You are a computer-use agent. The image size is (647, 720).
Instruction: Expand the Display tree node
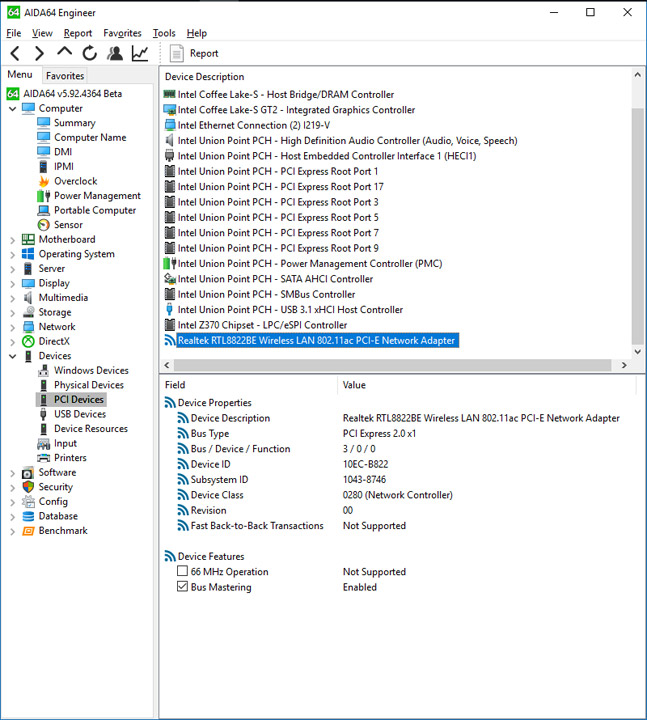click(12, 284)
